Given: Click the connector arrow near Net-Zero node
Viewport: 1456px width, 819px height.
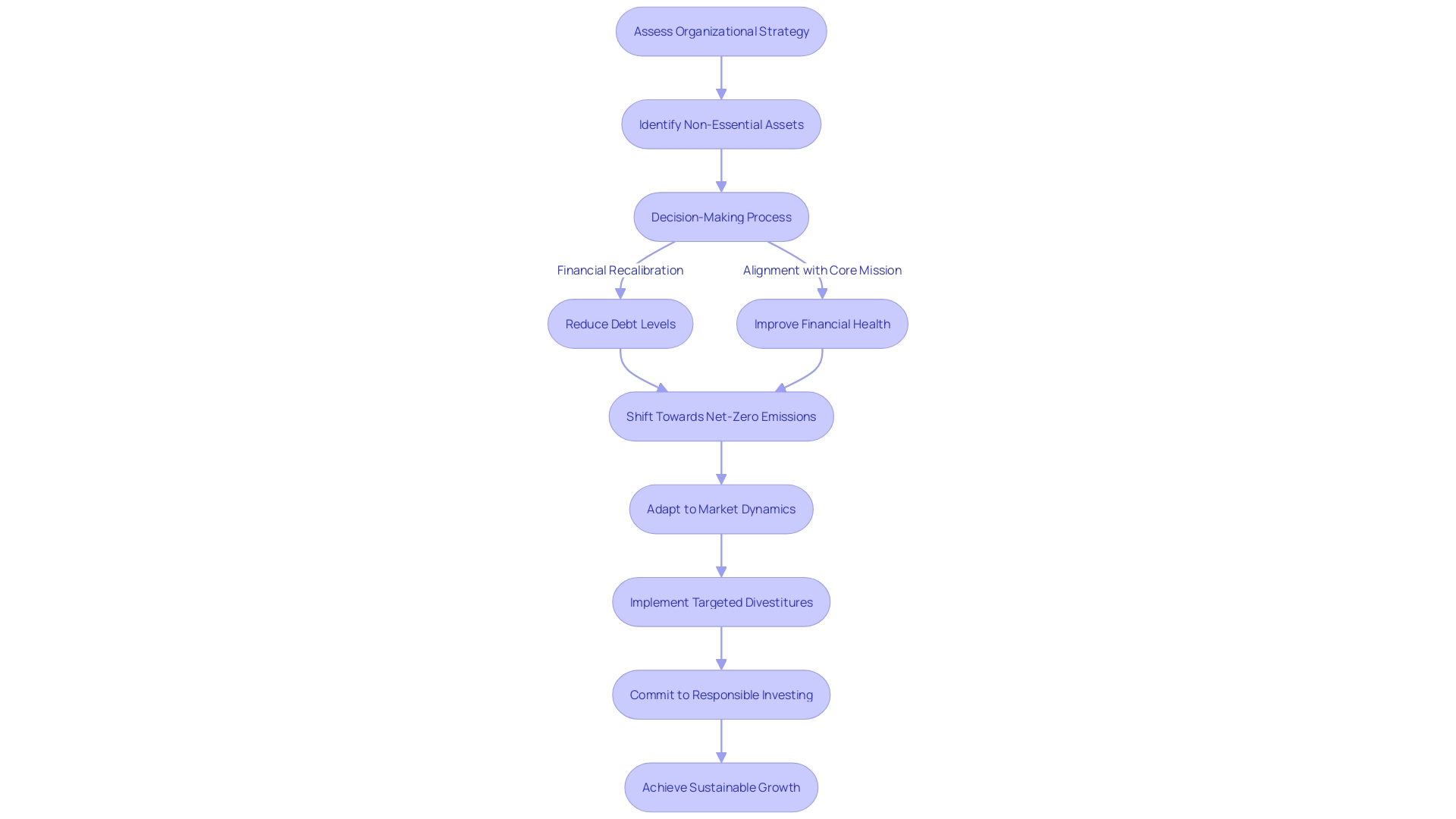Looking at the screenshot, I should click(721, 462).
